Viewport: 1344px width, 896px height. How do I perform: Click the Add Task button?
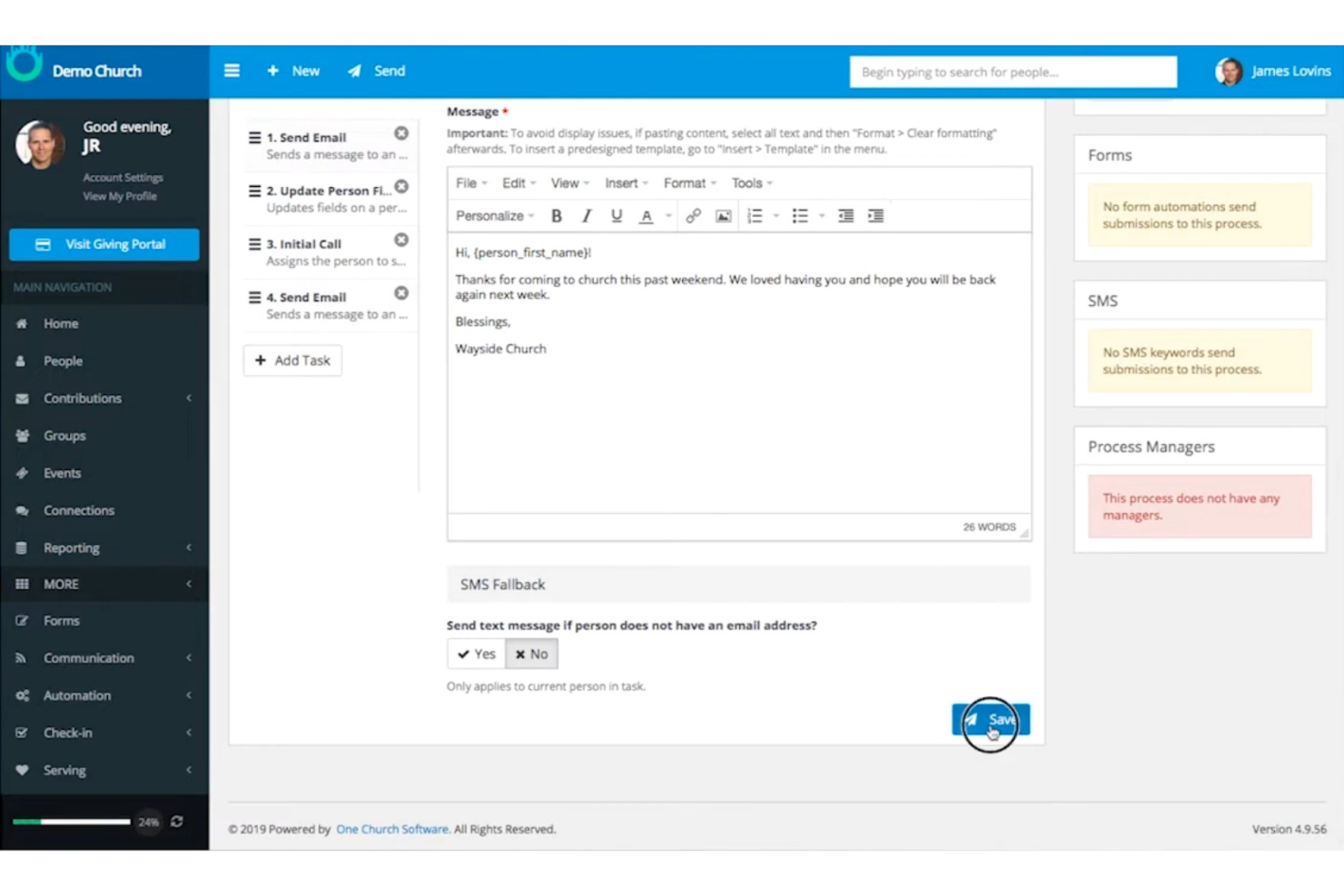coord(292,360)
